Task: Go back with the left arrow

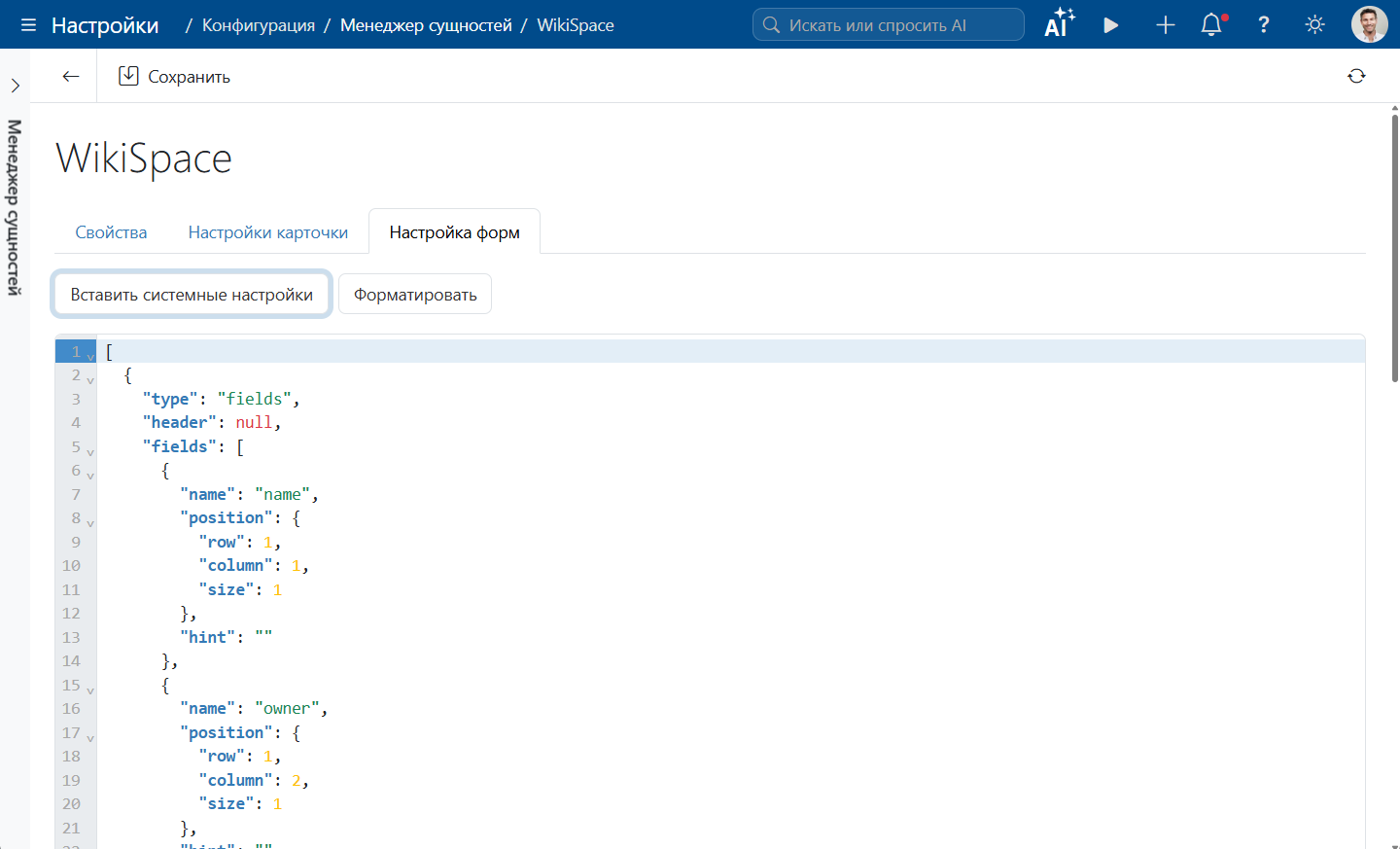Action: pos(70,76)
